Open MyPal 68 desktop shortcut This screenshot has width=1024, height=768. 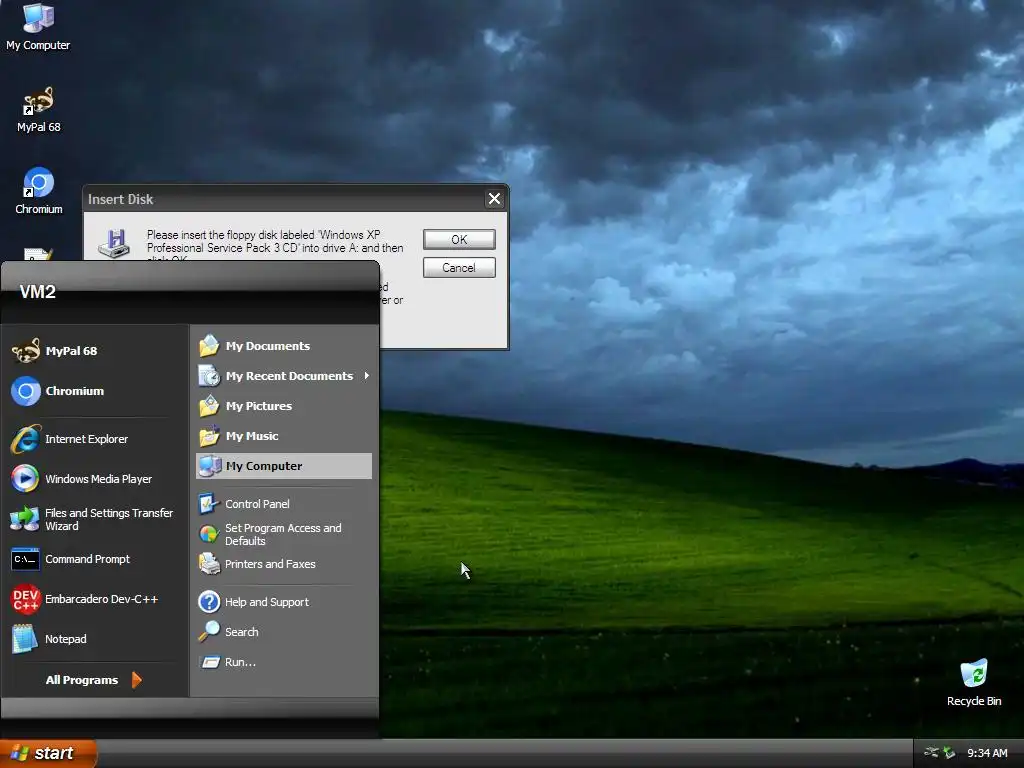coord(39,110)
